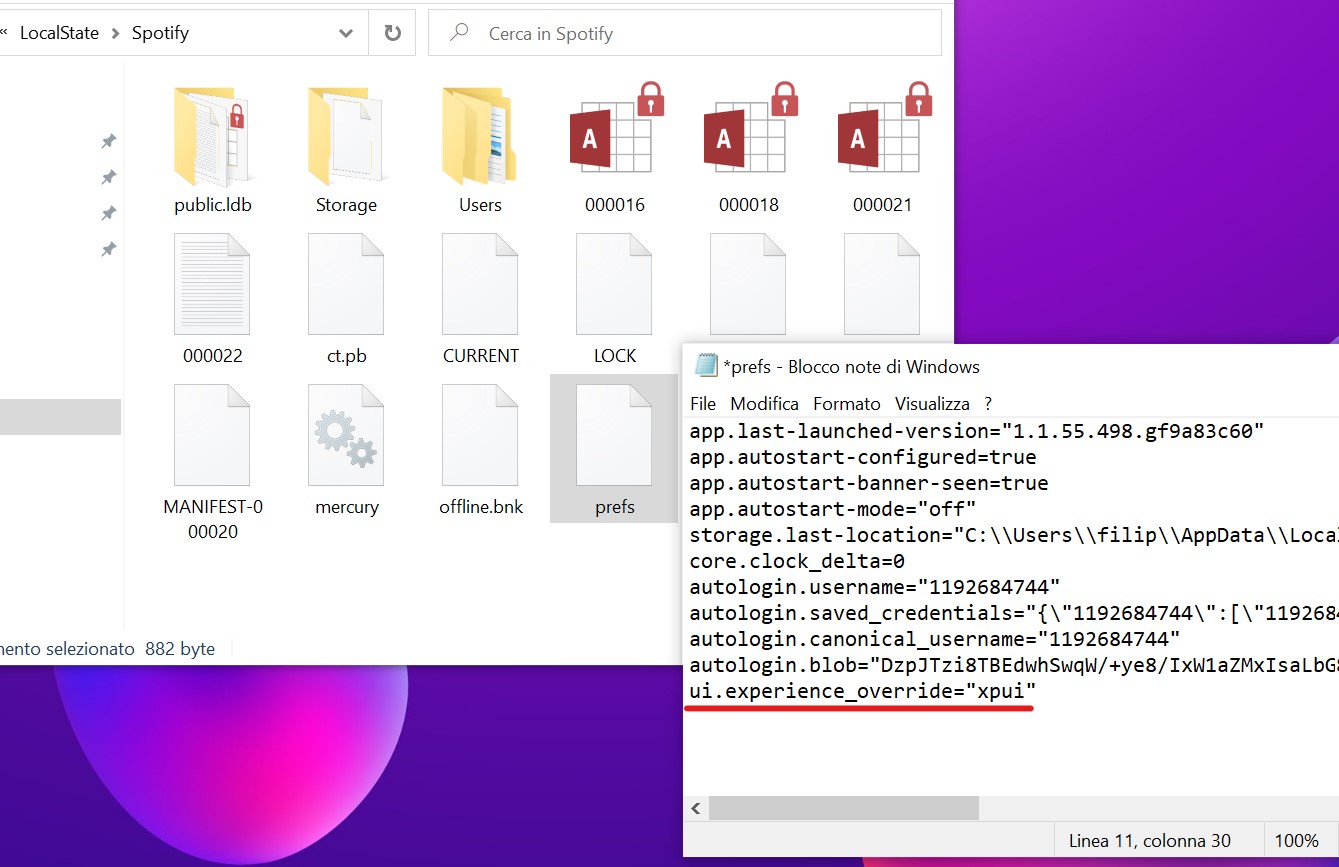Click the LocalState breadcrumb

tap(59, 33)
